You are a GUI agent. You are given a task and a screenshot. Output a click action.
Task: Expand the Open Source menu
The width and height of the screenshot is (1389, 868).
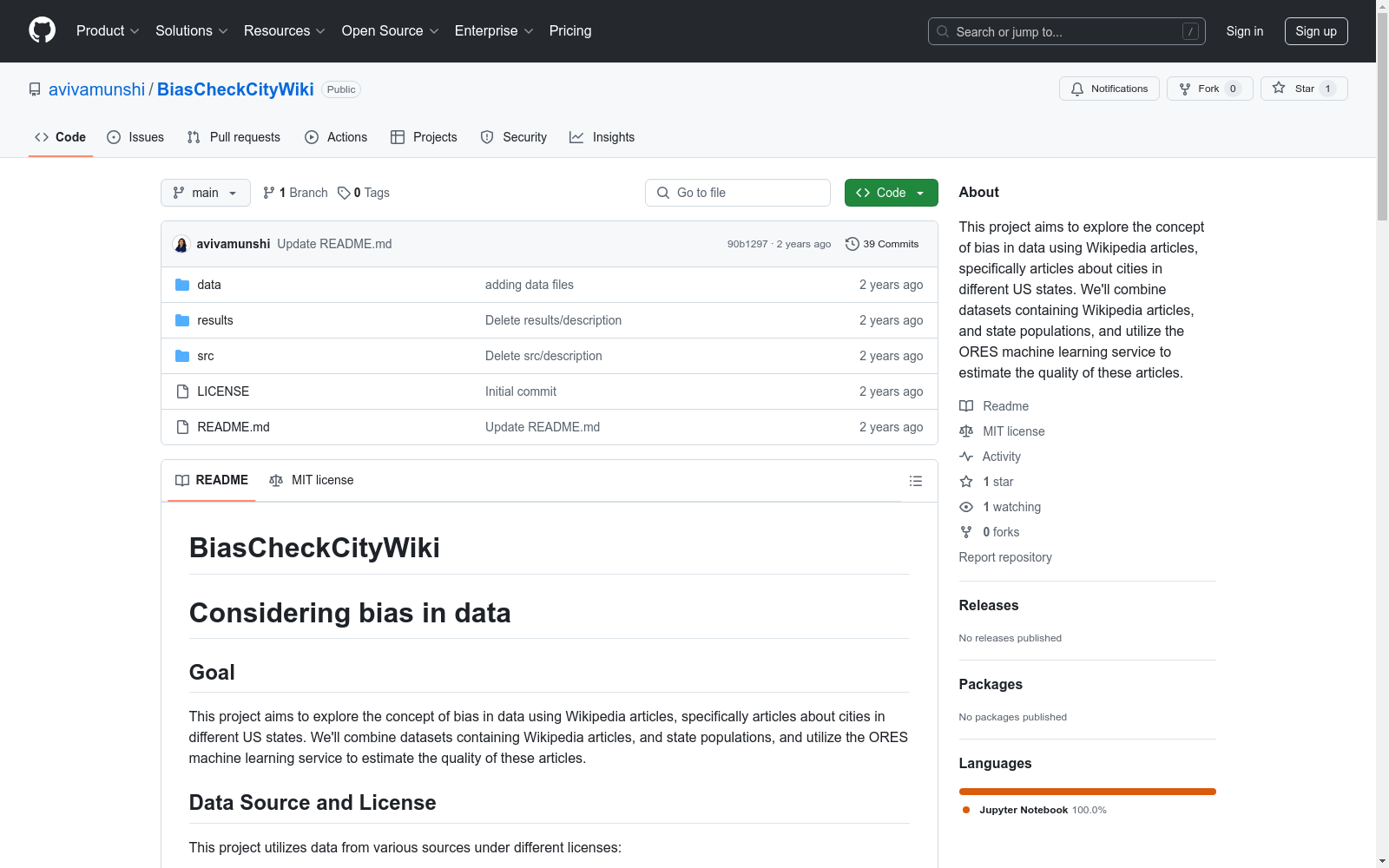[391, 31]
